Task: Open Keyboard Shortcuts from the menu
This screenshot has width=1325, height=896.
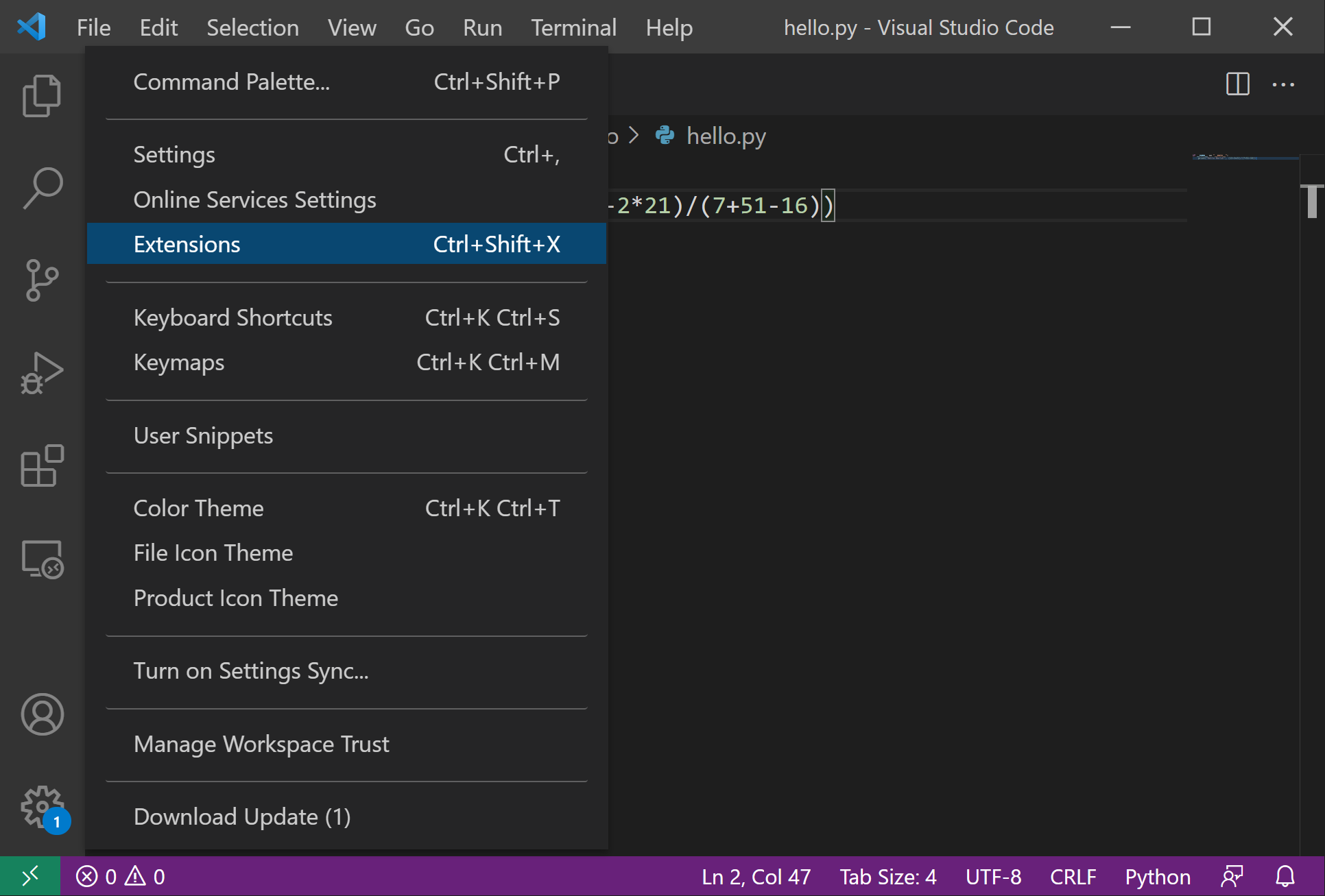Action: pos(346,317)
